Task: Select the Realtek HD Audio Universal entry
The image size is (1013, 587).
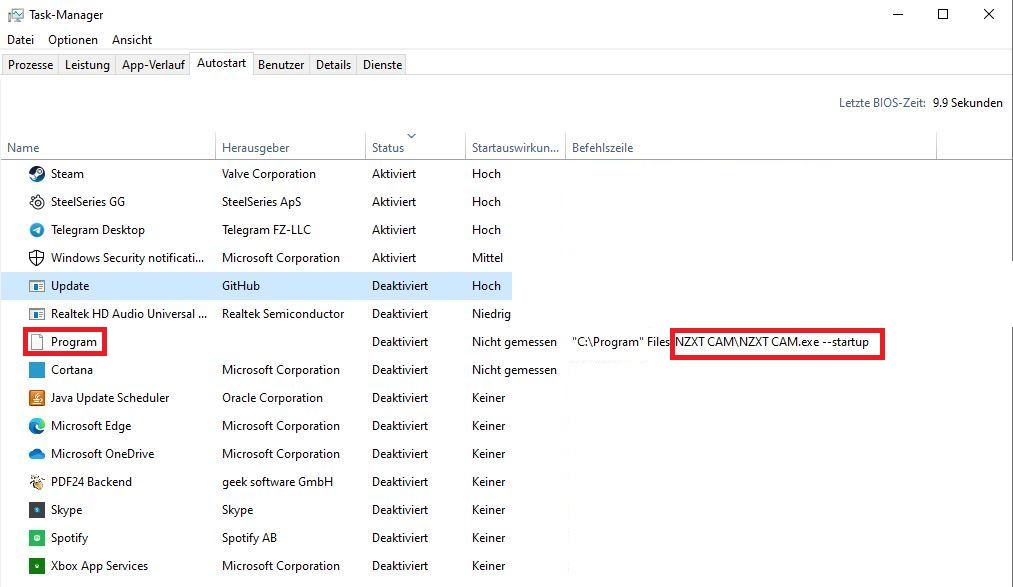Action: pyautogui.click(x=129, y=314)
